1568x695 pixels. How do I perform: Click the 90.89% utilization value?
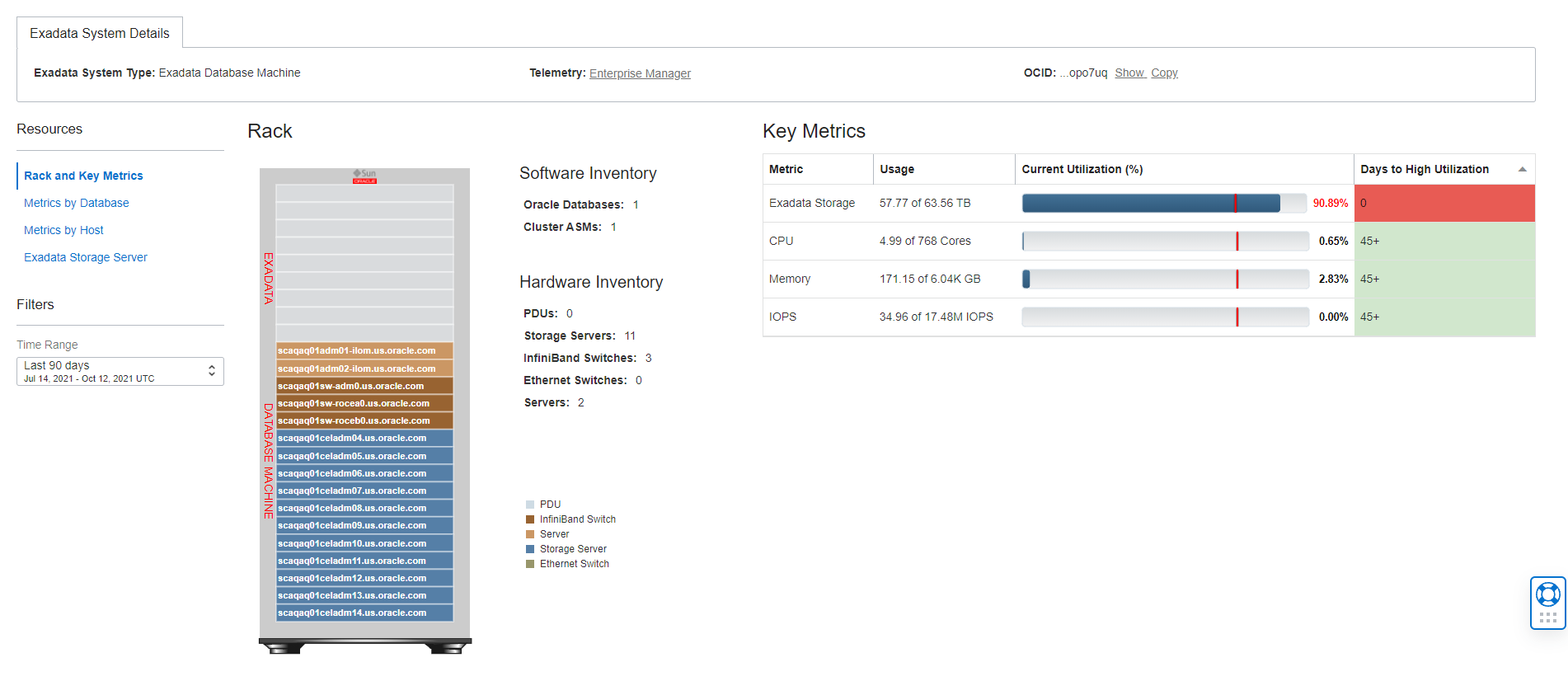click(x=1331, y=203)
